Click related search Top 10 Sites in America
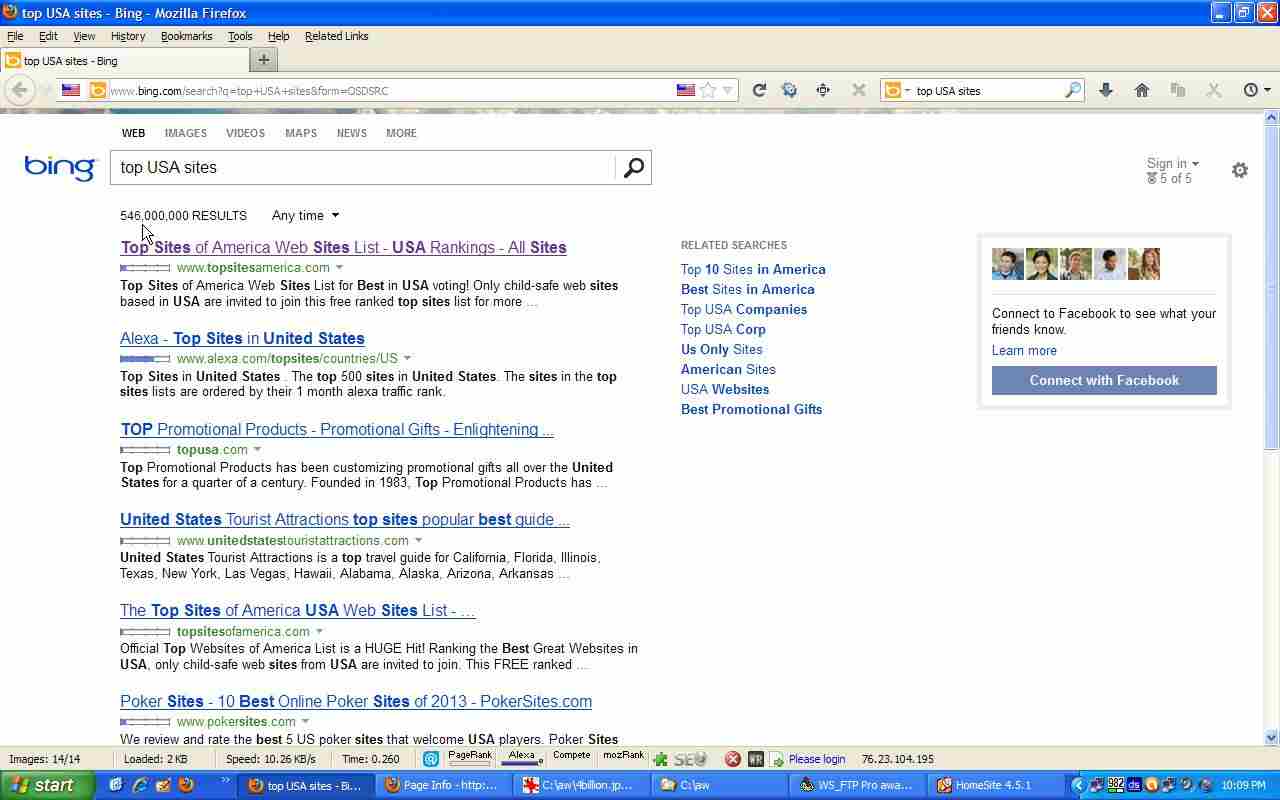 pyautogui.click(x=753, y=269)
